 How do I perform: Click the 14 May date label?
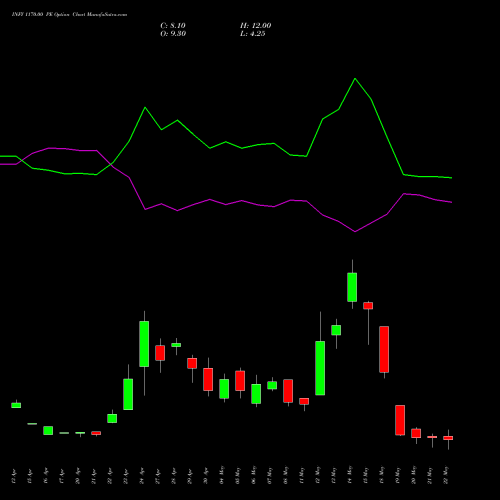350,475
